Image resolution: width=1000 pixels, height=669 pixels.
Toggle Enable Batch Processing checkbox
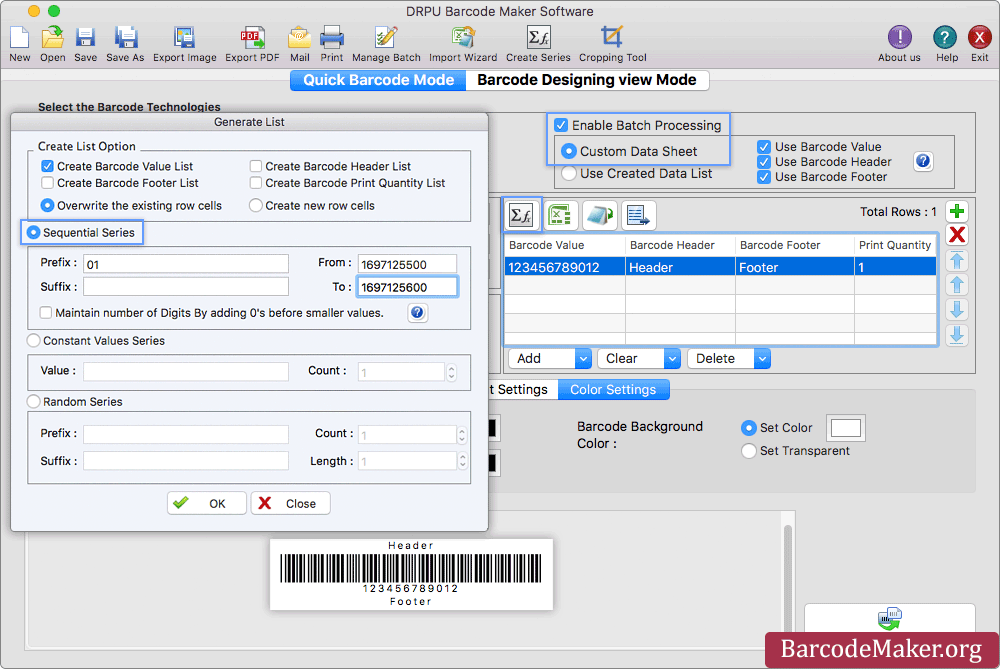coord(561,125)
